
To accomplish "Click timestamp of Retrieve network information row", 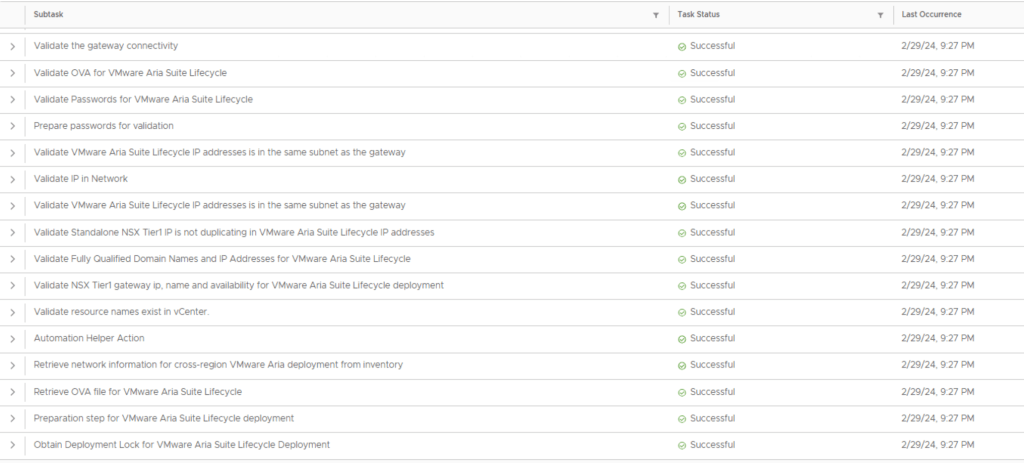I will (937, 365).
